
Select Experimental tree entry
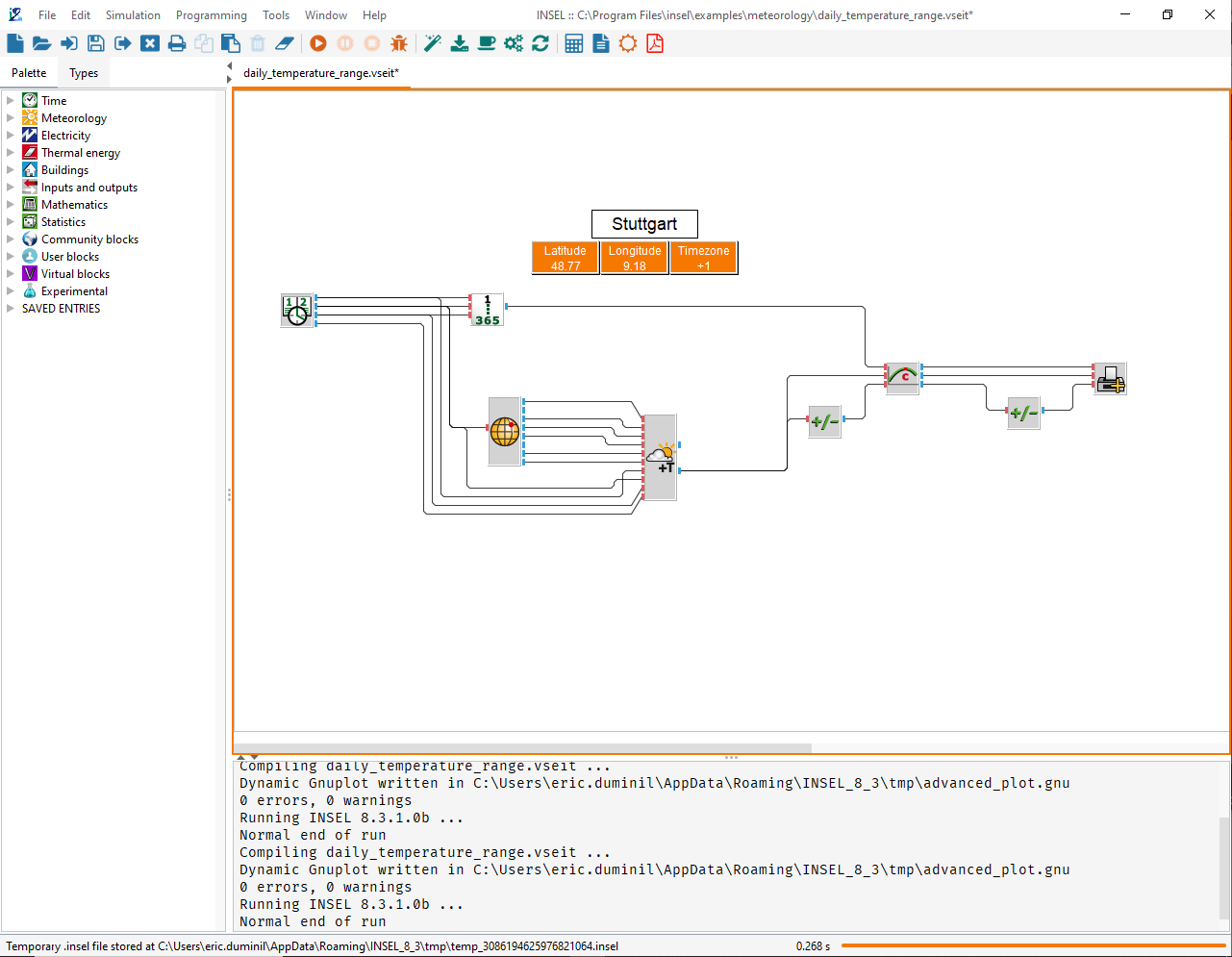click(x=74, y=291)
